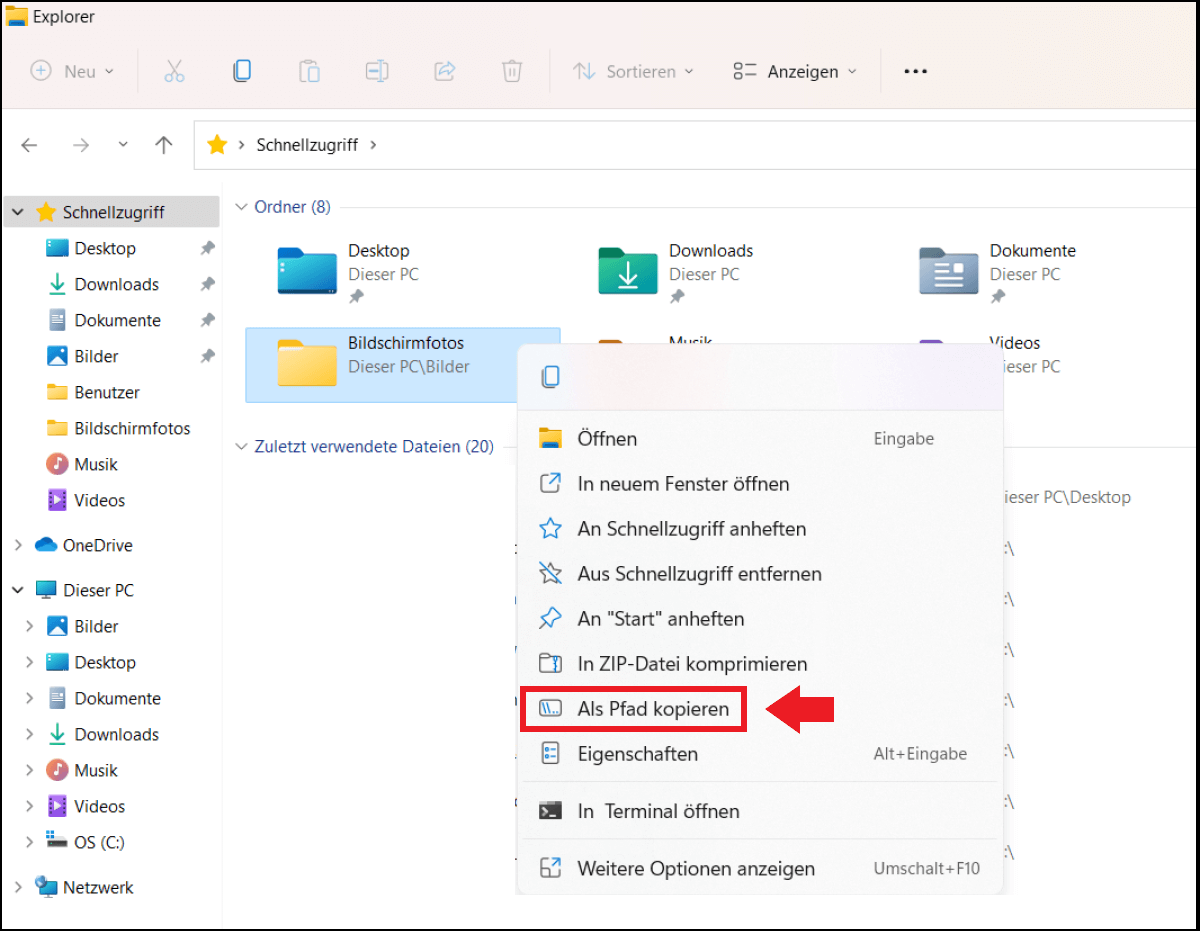
Task: Go up one level with up arrow
Action: click(164, 145)
